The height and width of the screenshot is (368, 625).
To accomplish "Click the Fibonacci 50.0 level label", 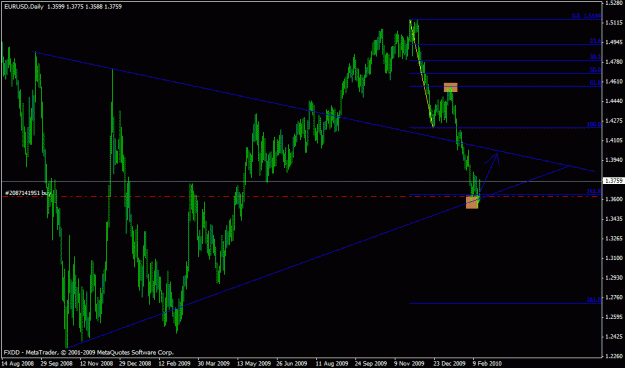I will click(595, 70).
